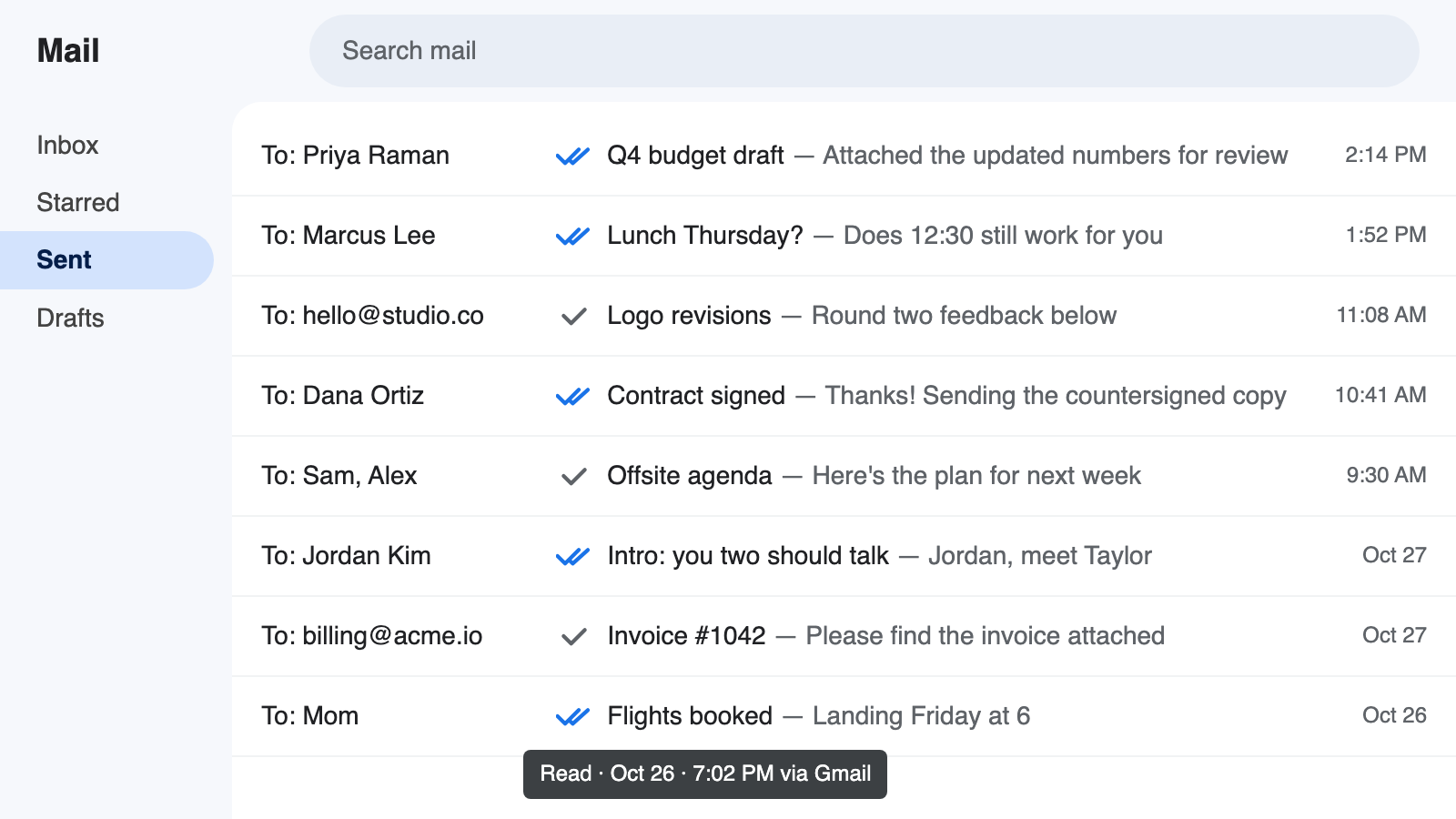The image size is (1456, 819).
Task: Click double check icon on Marcus Lee email
Action: (572, 237)
